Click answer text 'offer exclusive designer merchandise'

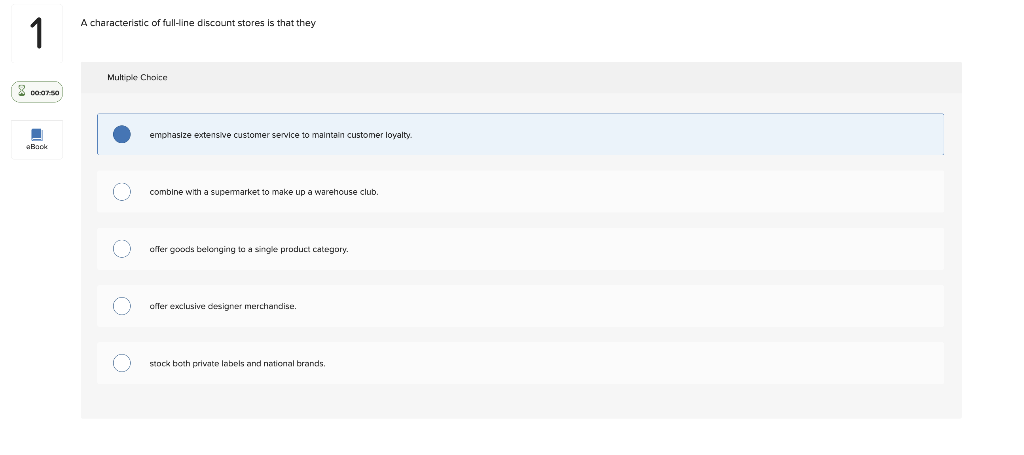click(x=223, y=306)
